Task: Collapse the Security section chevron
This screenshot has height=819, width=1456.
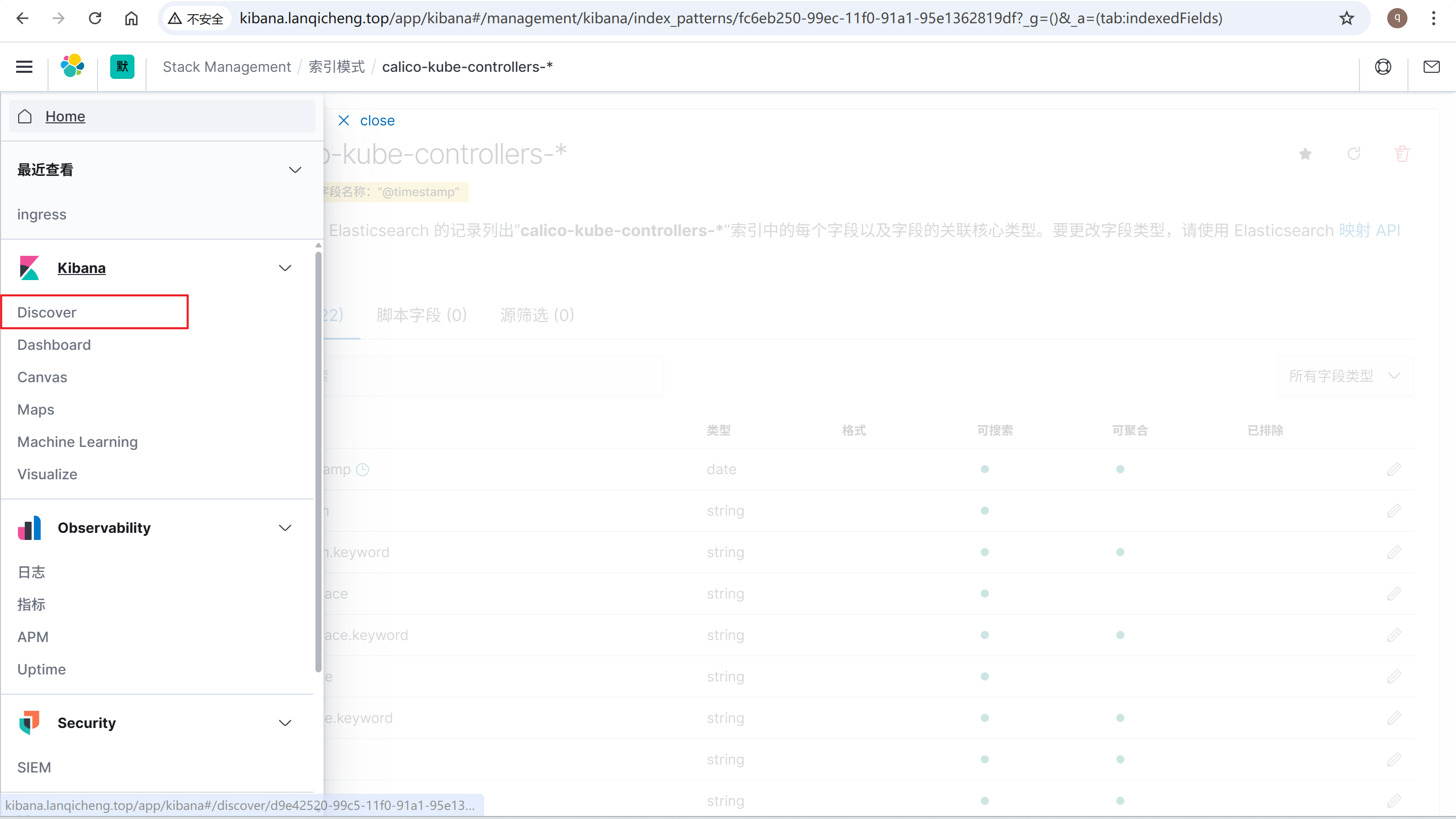Action: (x=286, y=723)
